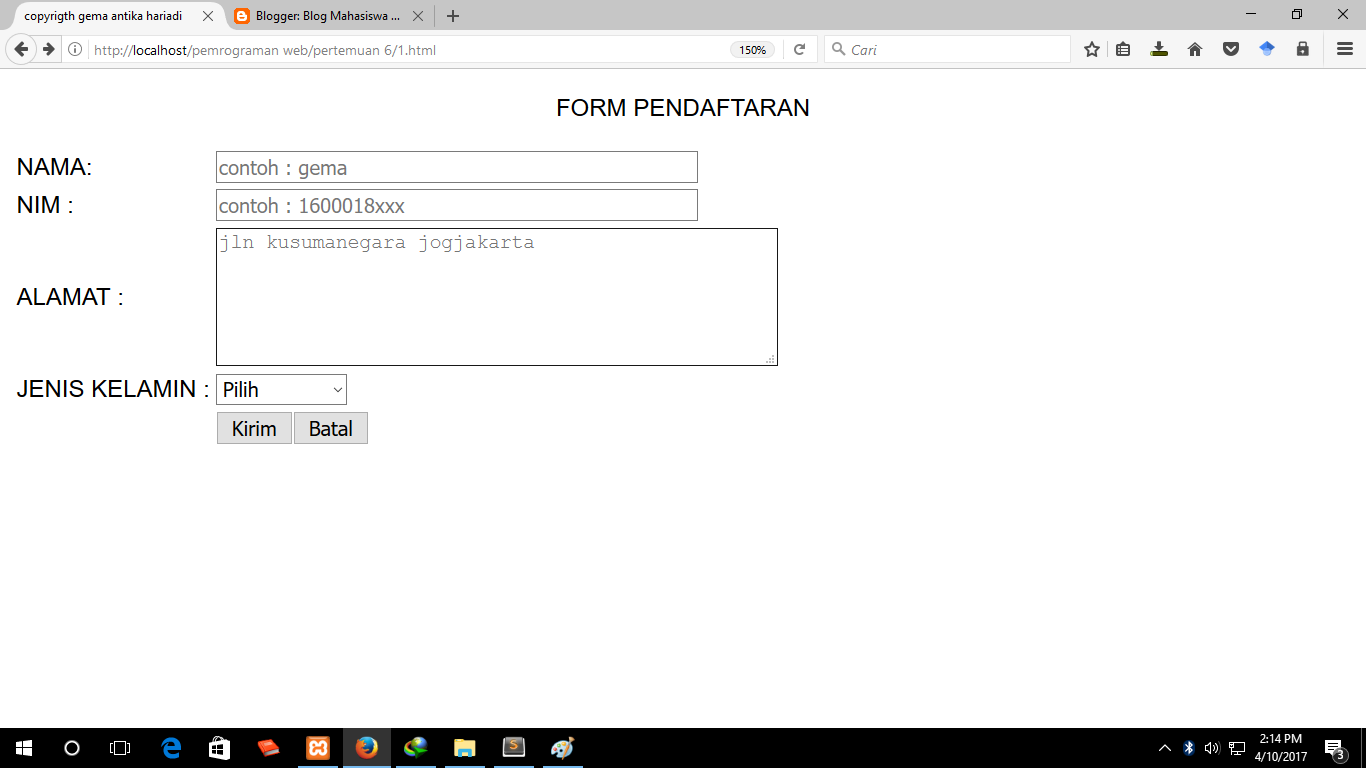Open File Explorer from the taskbar
The height and width of the screenshot is (768, 1366).
click(464, 747)
